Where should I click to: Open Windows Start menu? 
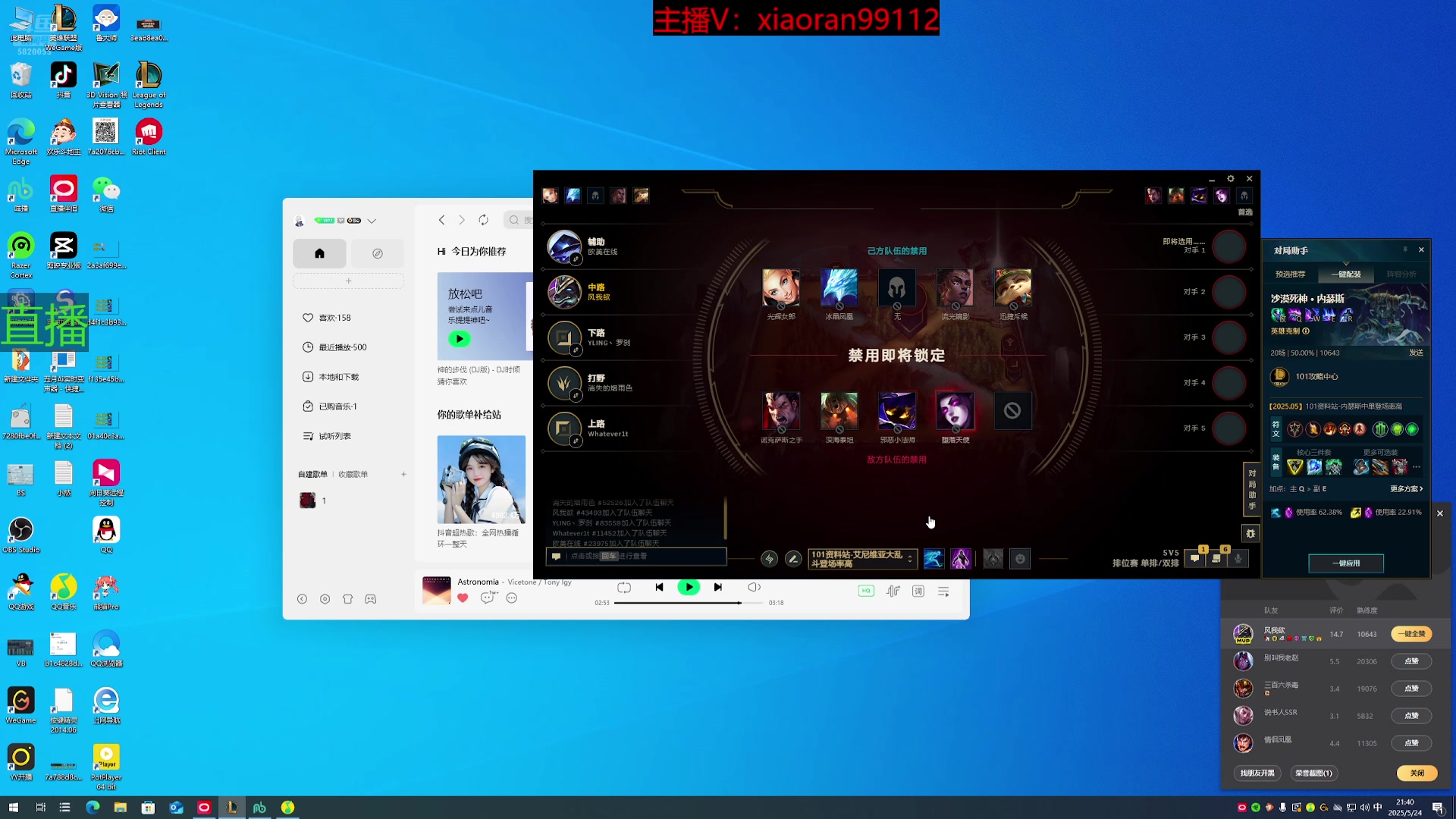tap(13, 808)
